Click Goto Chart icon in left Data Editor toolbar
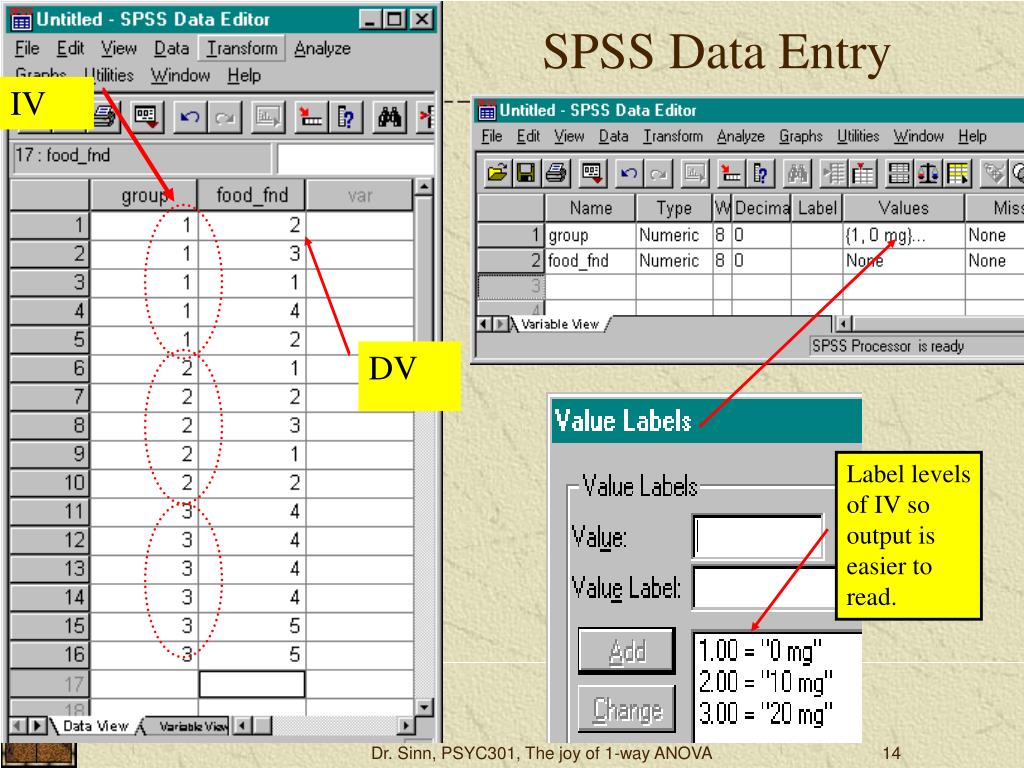The image size is (1024, 768). [268, 118]
